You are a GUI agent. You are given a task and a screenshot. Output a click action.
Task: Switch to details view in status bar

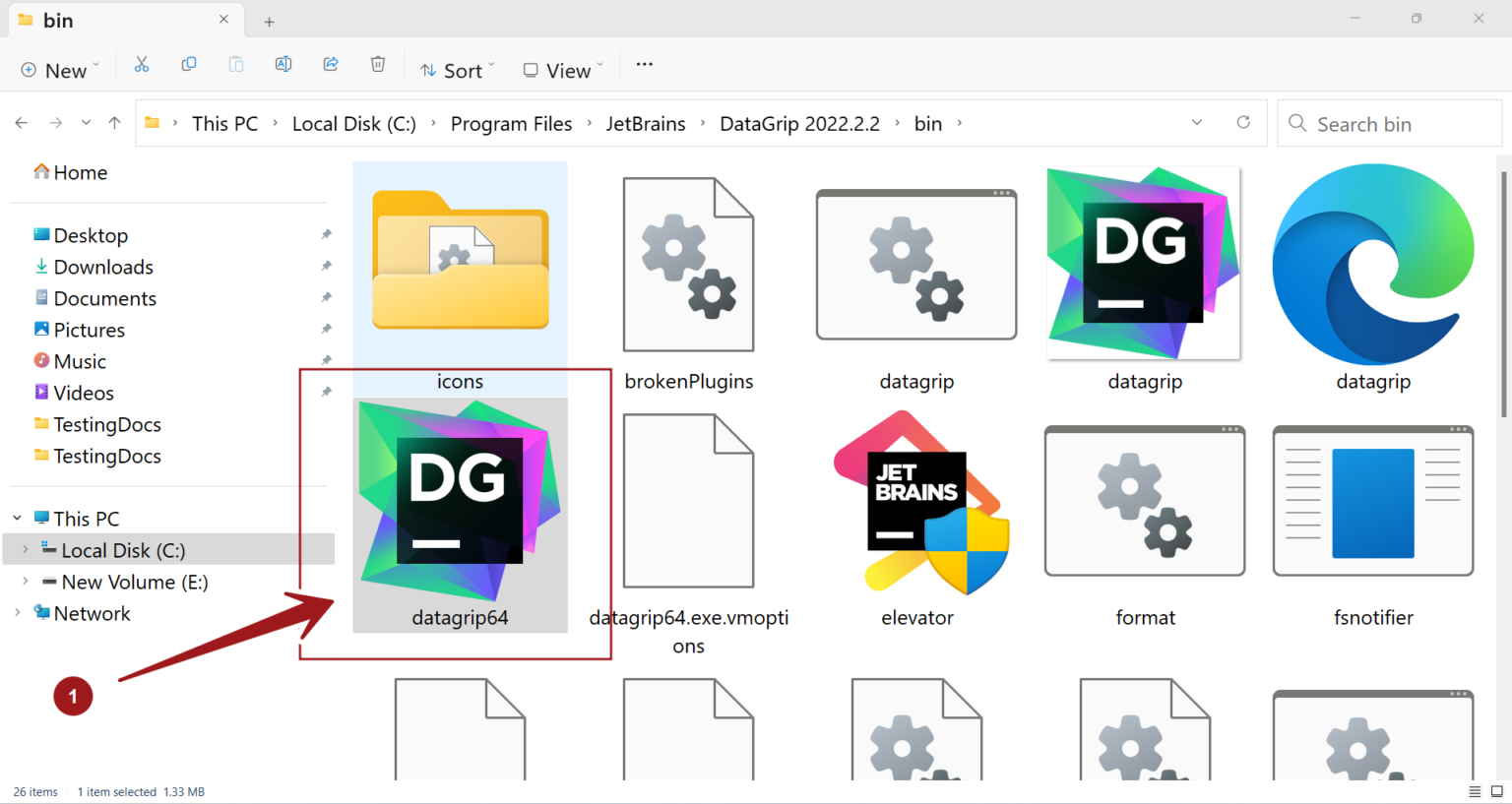1476,791
